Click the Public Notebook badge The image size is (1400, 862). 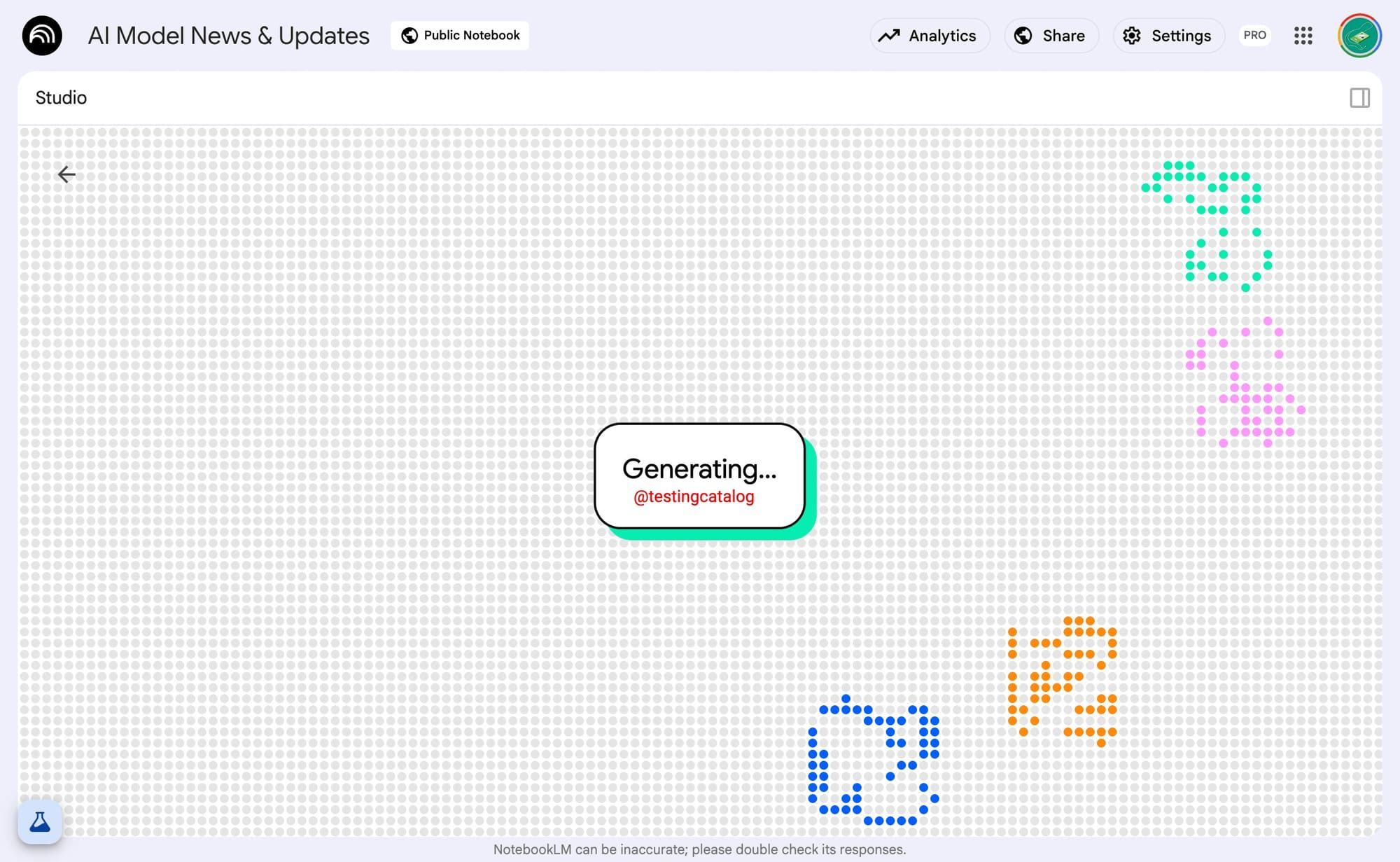[x=460, y=36]
